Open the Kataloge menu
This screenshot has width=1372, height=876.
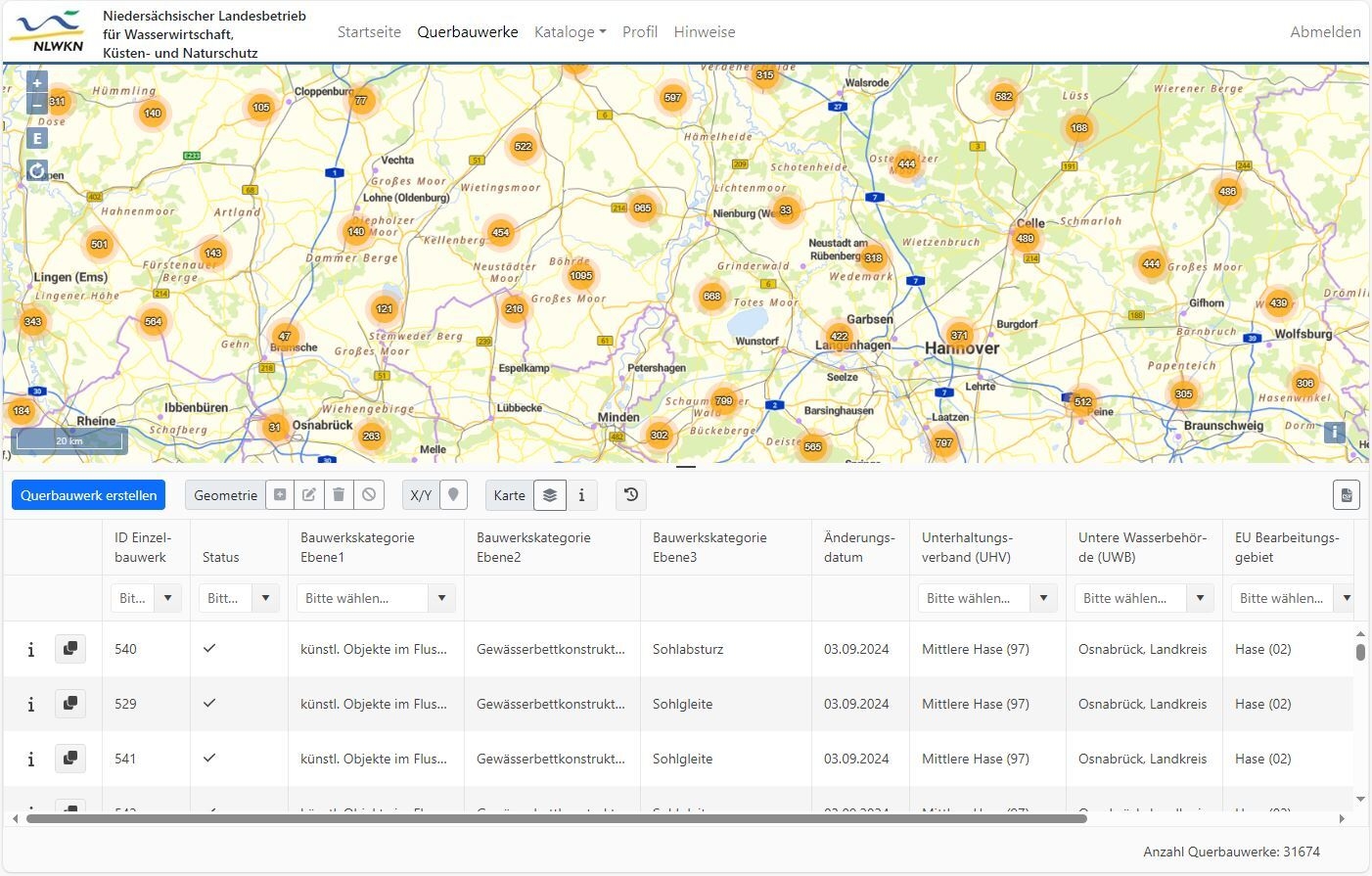coord(570,32)
